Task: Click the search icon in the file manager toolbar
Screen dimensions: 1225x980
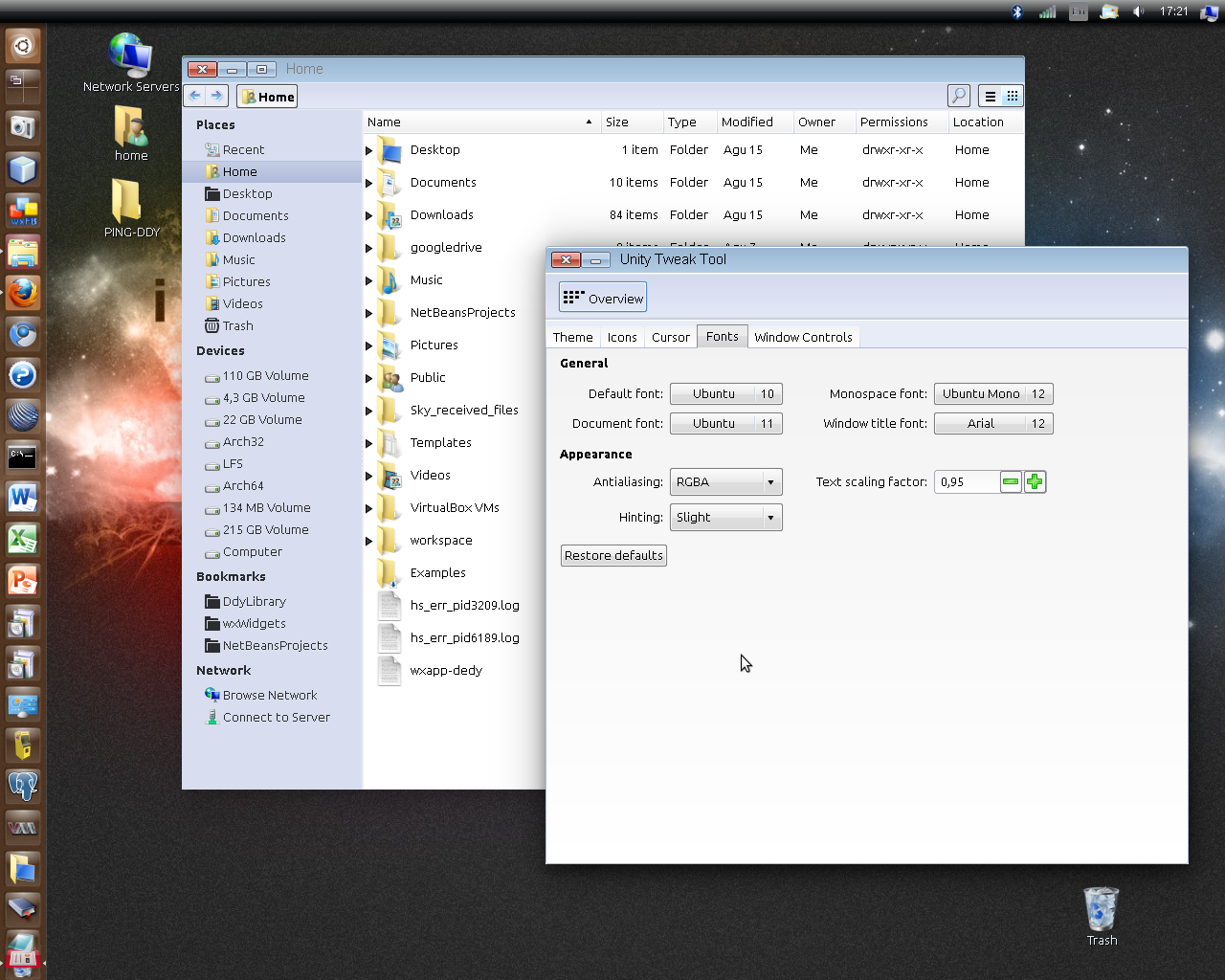Action: [958, 96]
